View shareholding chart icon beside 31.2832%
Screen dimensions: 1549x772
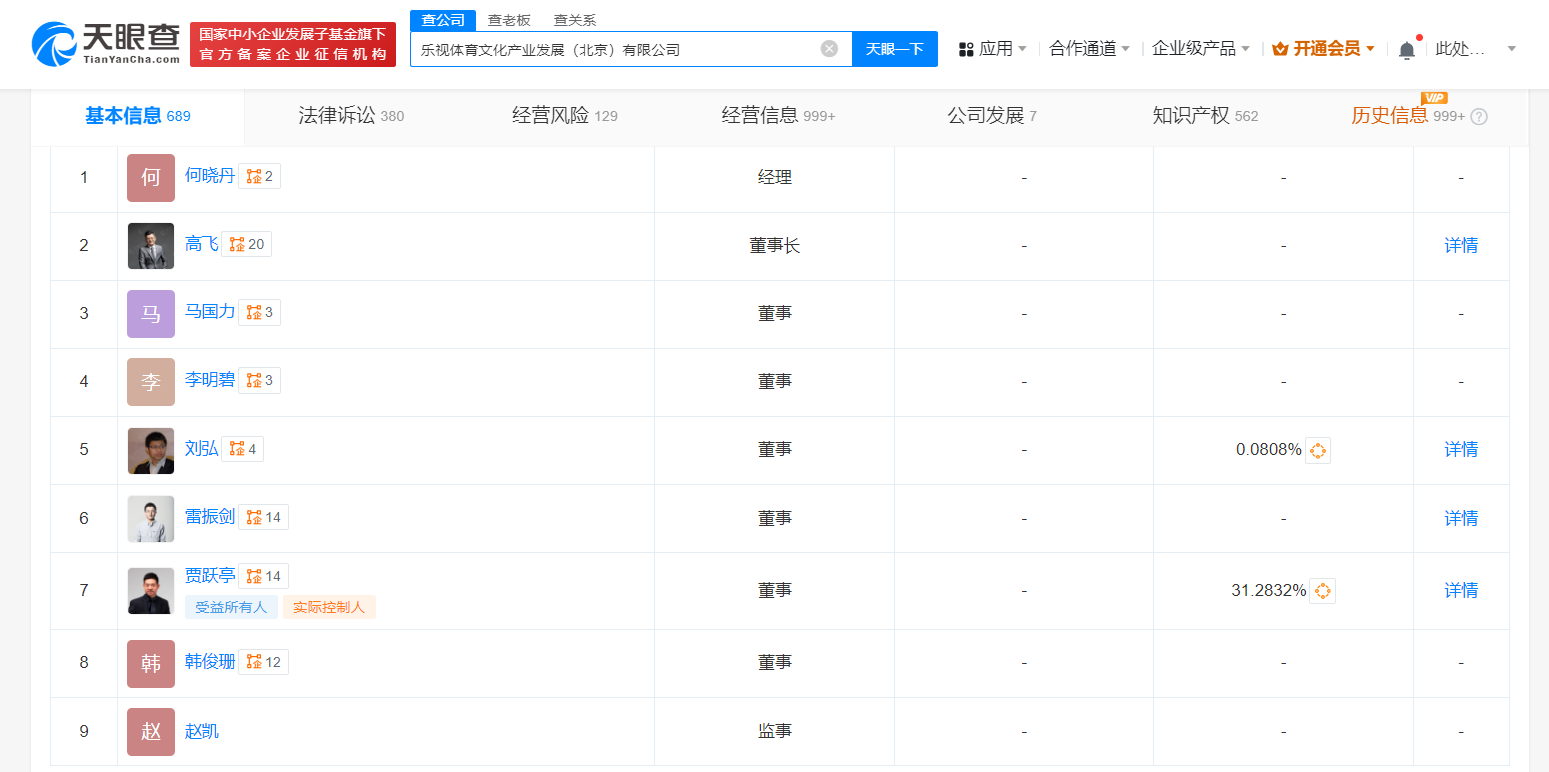click(1322, 591)
